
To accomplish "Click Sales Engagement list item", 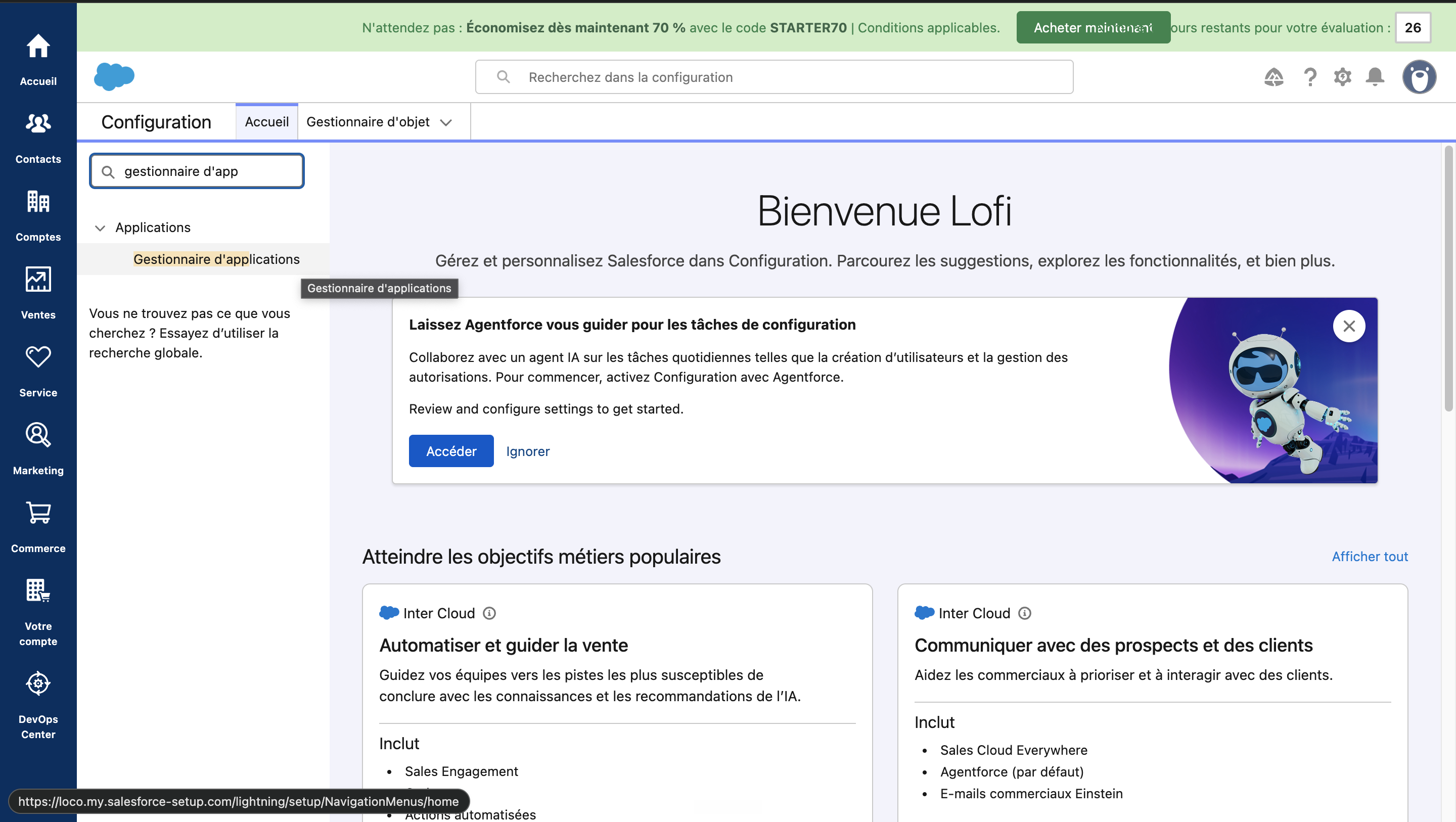I will (461, 771).
